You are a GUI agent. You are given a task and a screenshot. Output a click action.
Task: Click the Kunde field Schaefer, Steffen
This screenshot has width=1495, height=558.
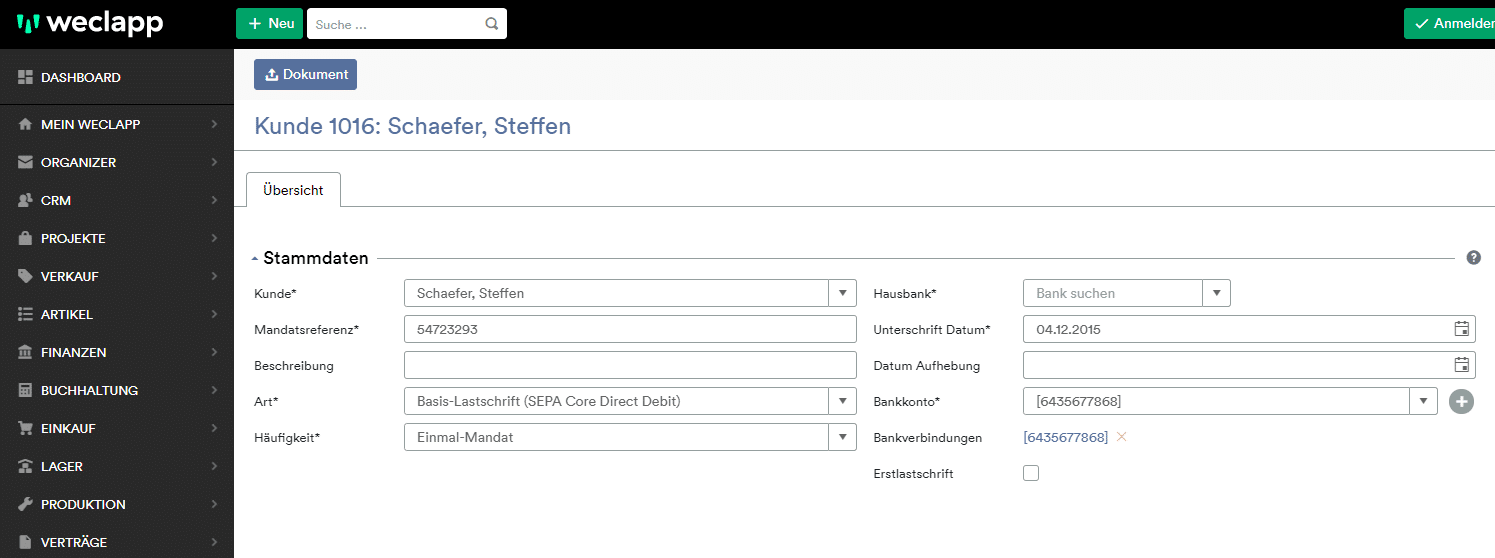617,293
